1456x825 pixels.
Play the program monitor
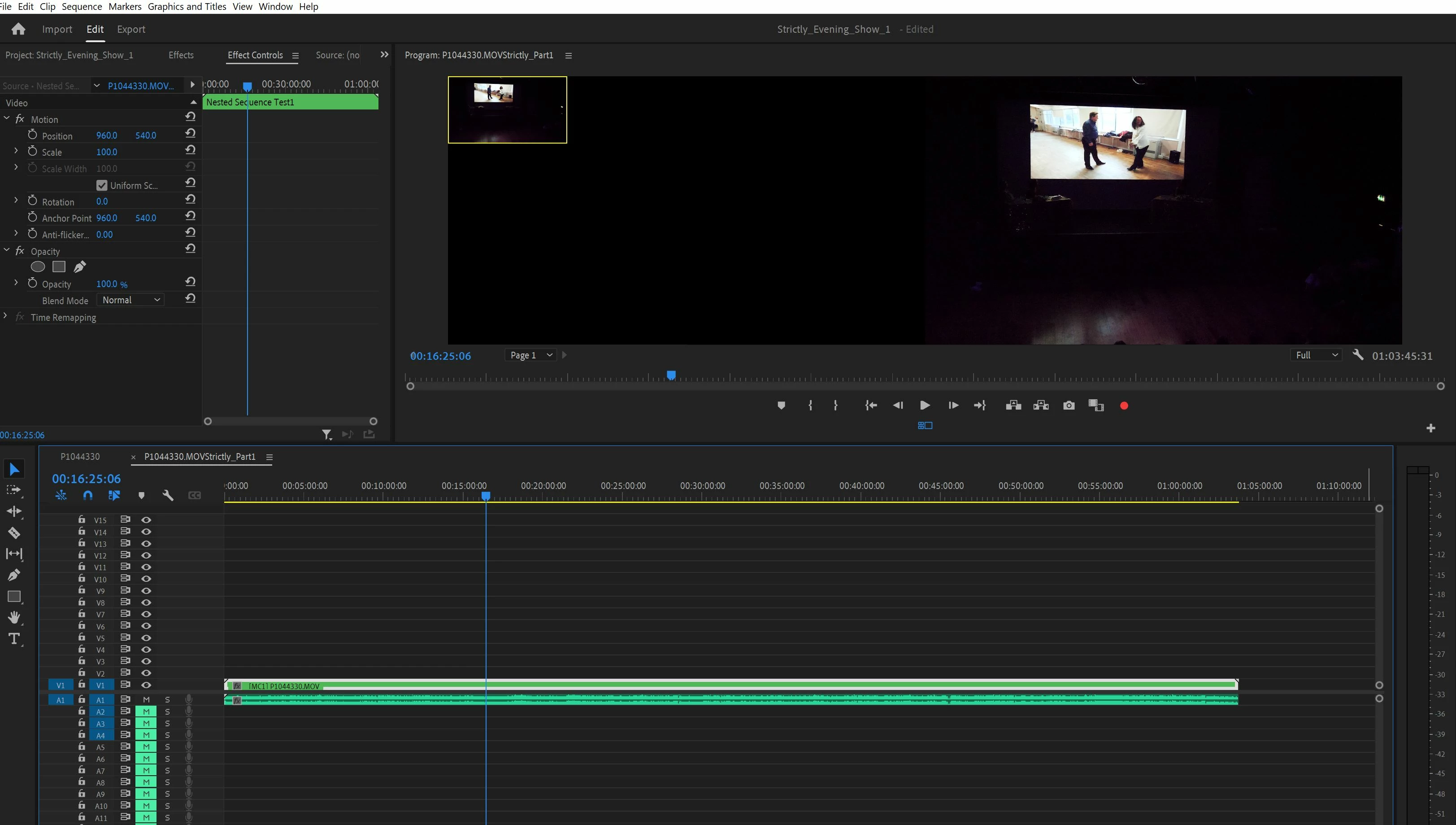[x=925, y=405]
